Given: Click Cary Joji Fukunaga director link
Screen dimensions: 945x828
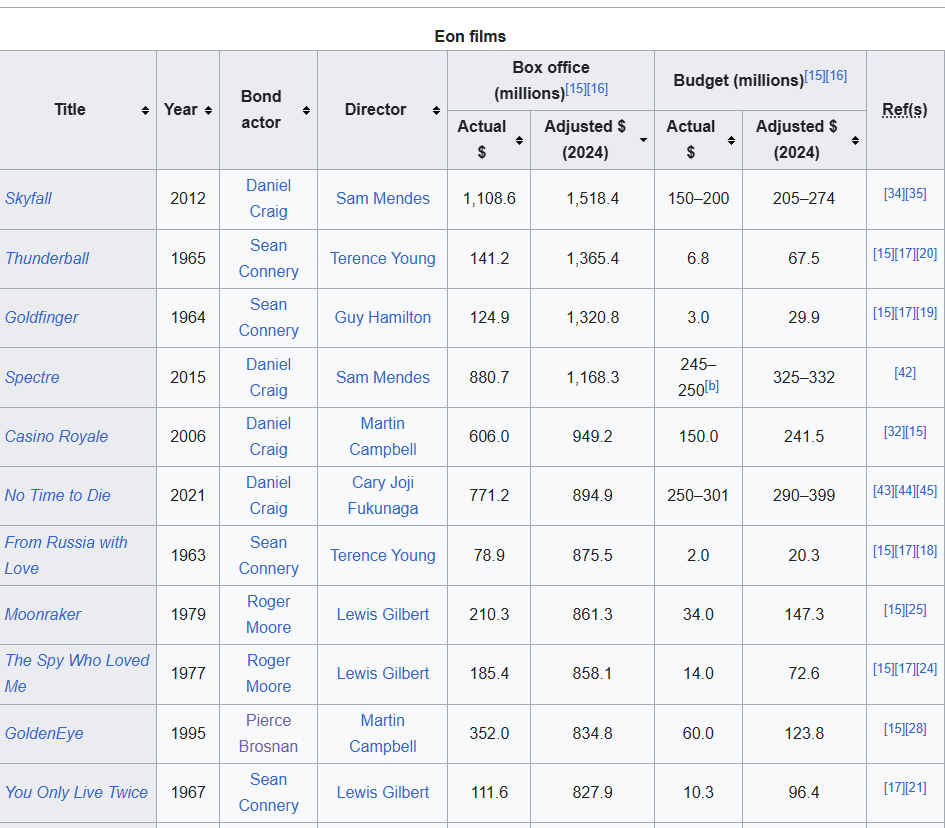Looking at the screenshot, I should [x=383, y=495].
